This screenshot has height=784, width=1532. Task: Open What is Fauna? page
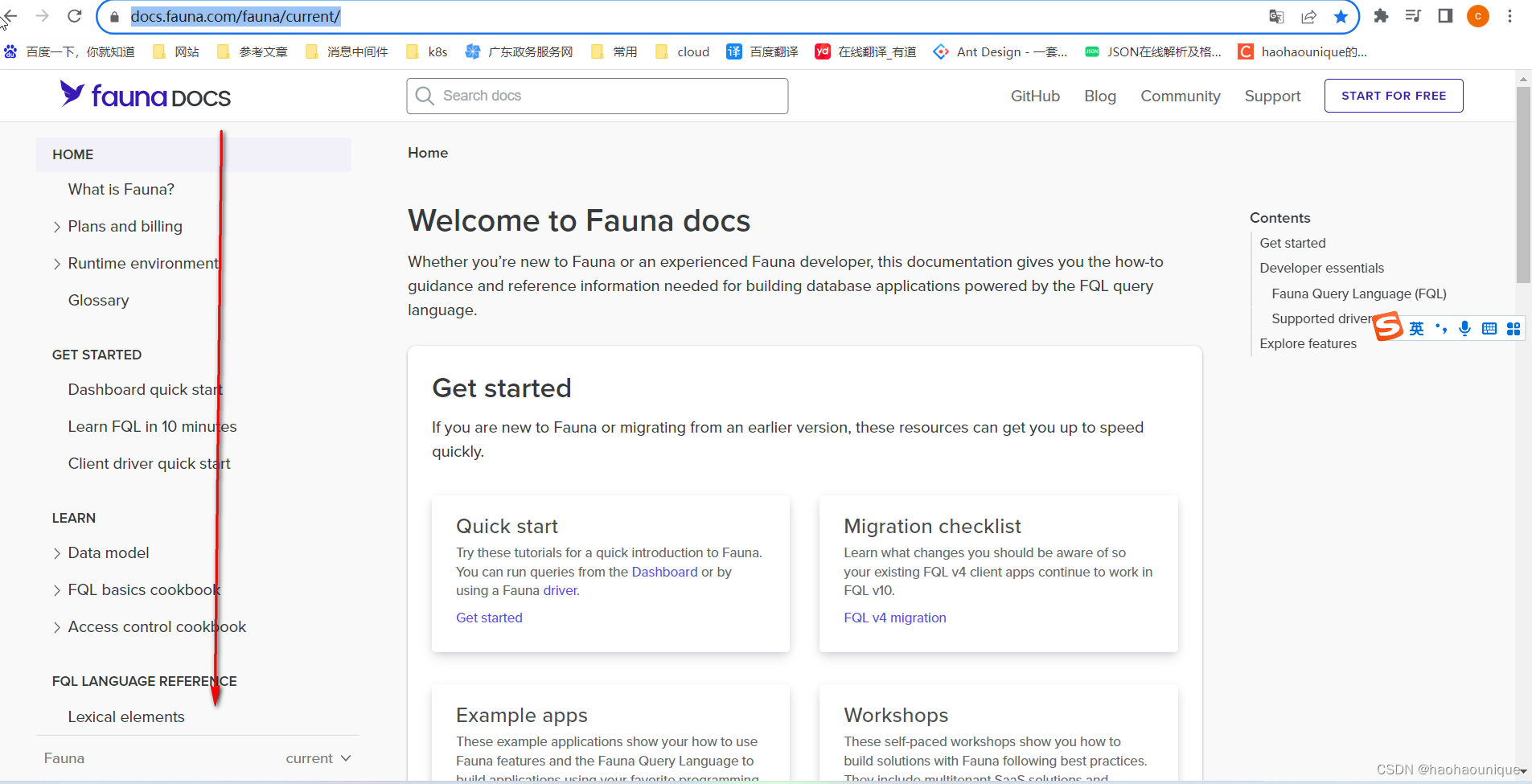tap(121, 189)
